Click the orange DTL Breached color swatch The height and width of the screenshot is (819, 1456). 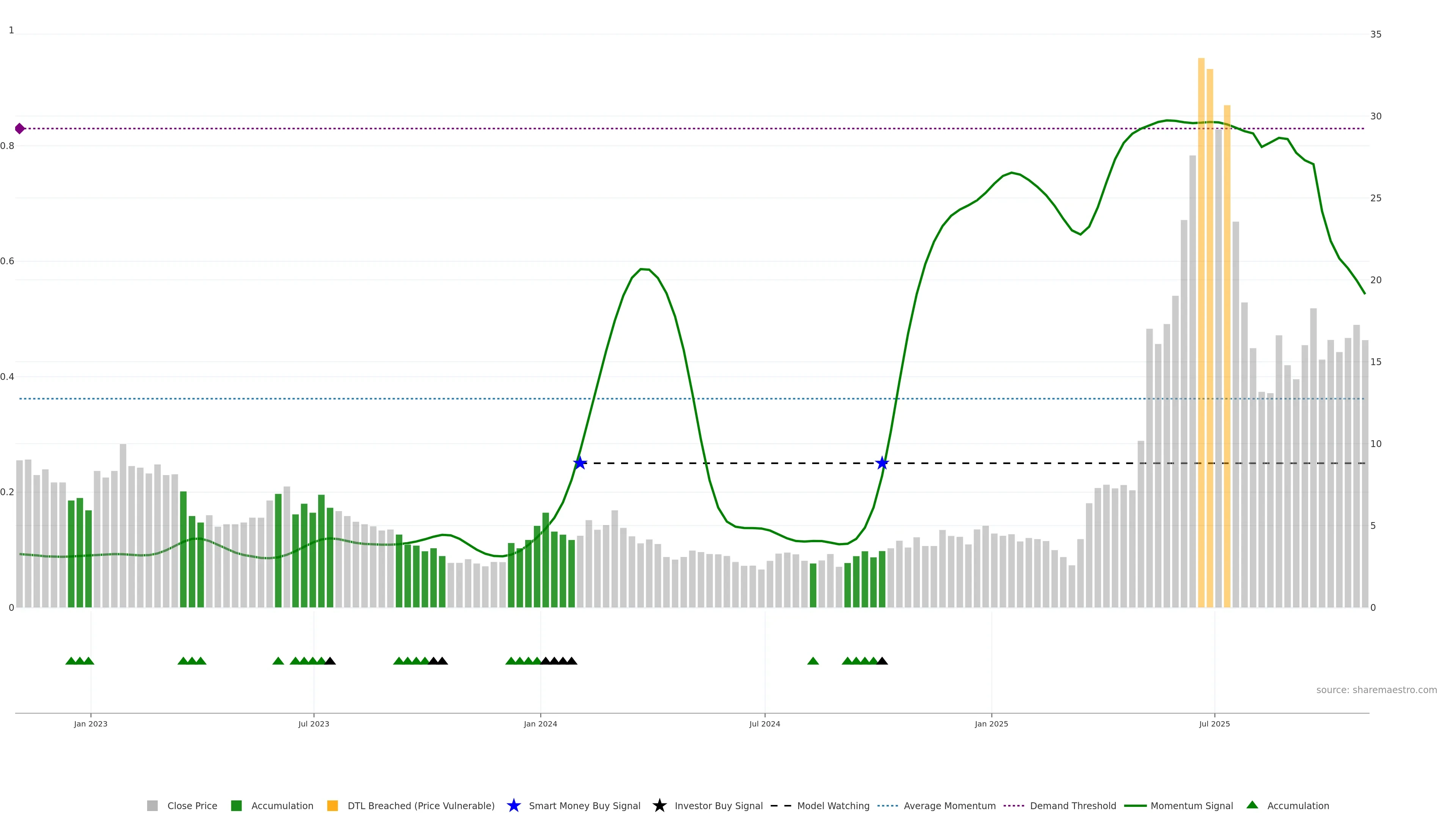click(x=333, y=805)
